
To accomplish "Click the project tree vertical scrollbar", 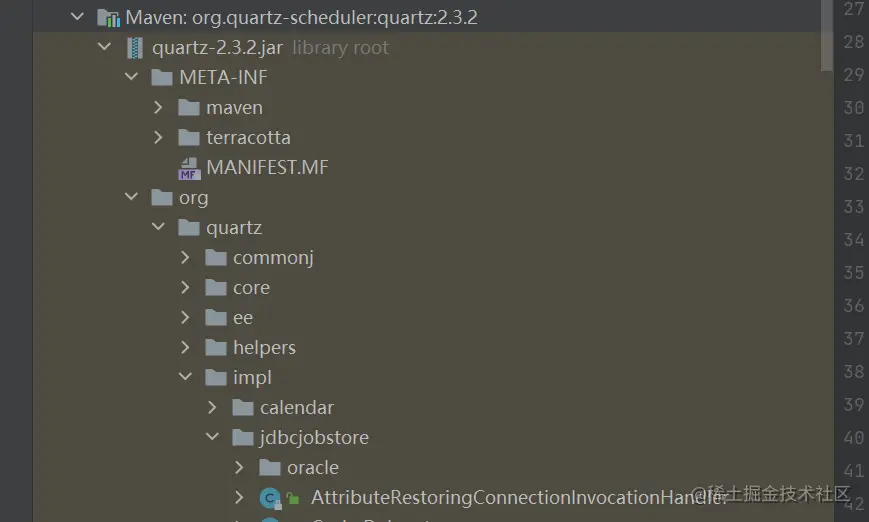I will point(826,35).
